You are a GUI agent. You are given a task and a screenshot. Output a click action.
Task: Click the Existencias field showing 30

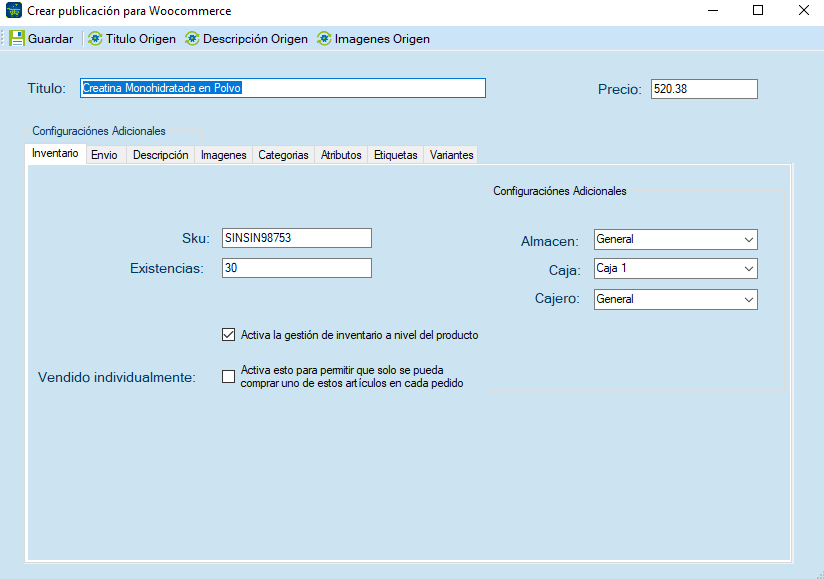[297, 268]
